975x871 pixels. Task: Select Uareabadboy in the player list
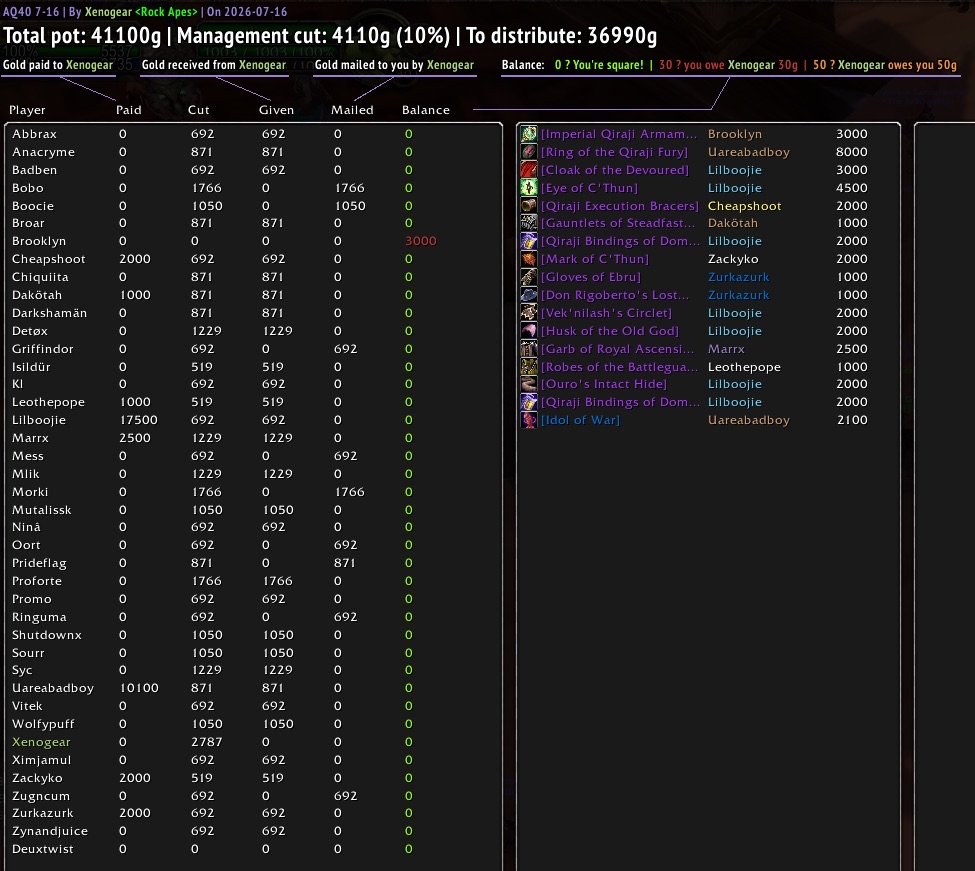pyautogui.click(x=53, y=688)
